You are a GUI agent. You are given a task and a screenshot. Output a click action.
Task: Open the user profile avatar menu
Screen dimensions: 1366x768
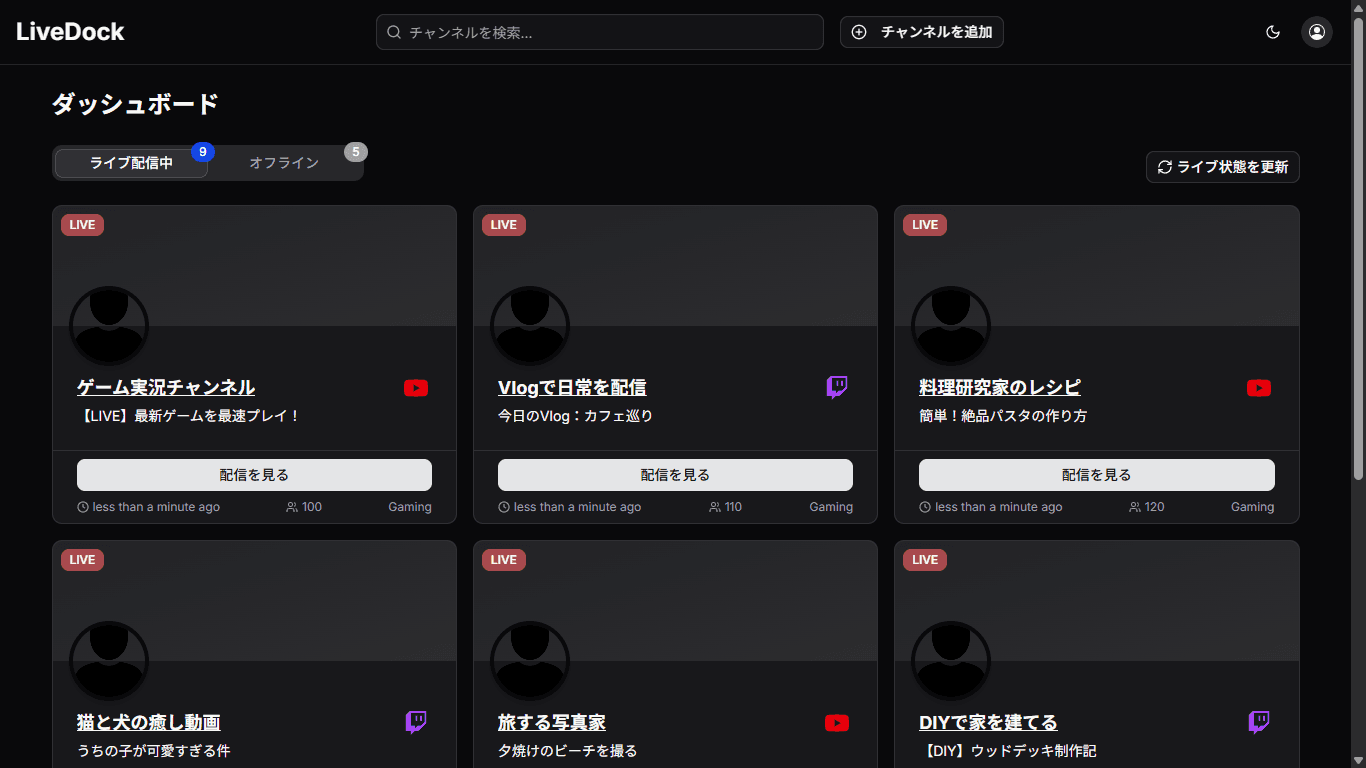tap(1316, 32)
